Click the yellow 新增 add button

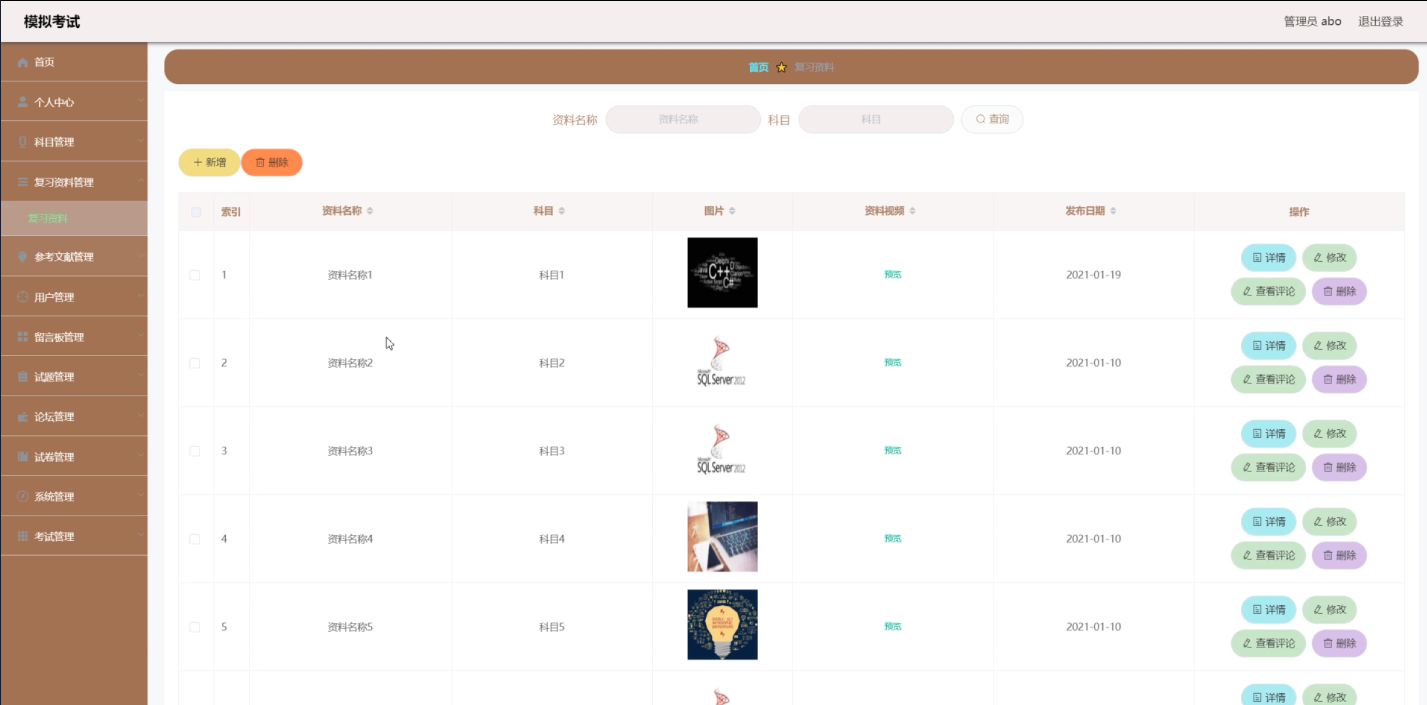click(x=209, y=162)
